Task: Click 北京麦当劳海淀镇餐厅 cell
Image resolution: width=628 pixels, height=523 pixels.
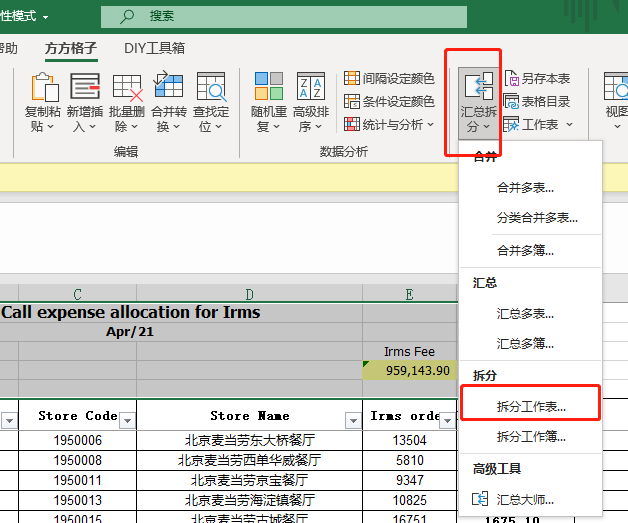Action: click(249, 501)
